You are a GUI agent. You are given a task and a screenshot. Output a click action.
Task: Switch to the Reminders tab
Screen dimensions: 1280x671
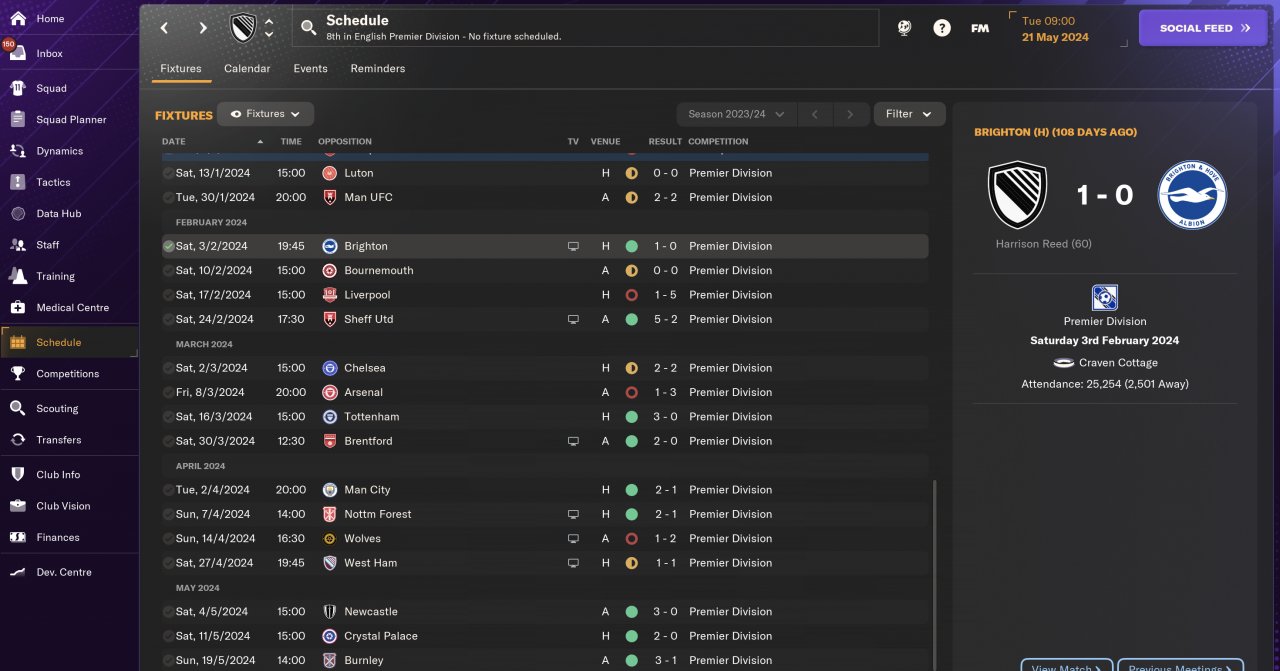click(377, 69)
